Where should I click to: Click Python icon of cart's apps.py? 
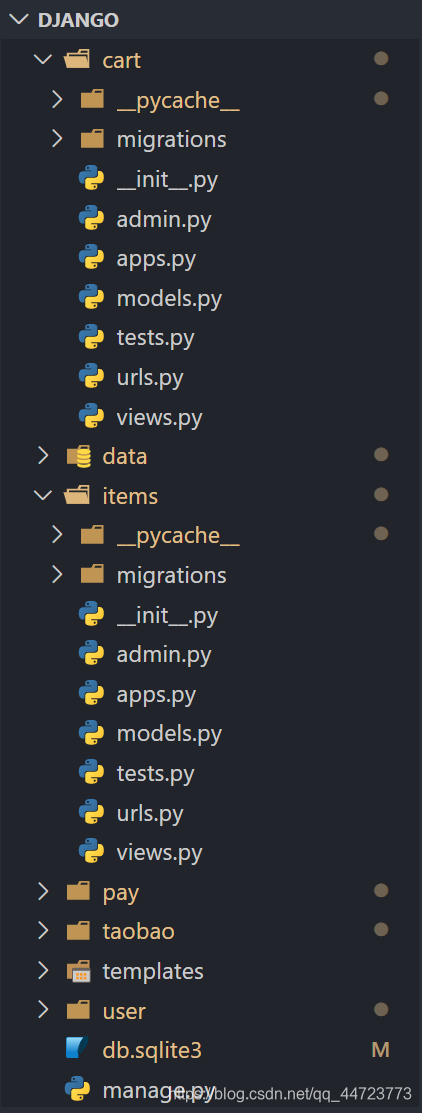(92, 258)
